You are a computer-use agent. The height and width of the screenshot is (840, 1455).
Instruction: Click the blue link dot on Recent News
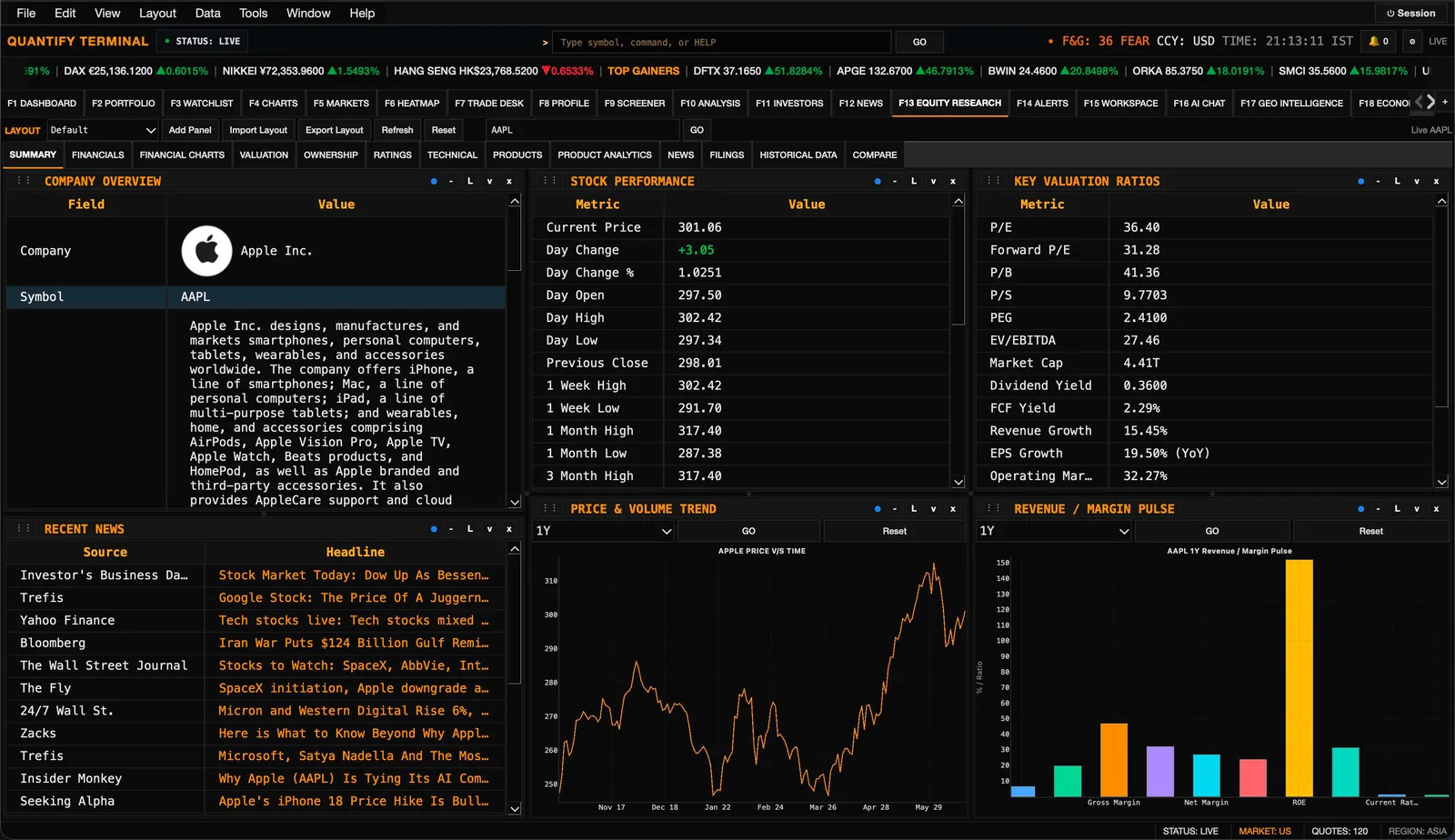click(434, 528)
